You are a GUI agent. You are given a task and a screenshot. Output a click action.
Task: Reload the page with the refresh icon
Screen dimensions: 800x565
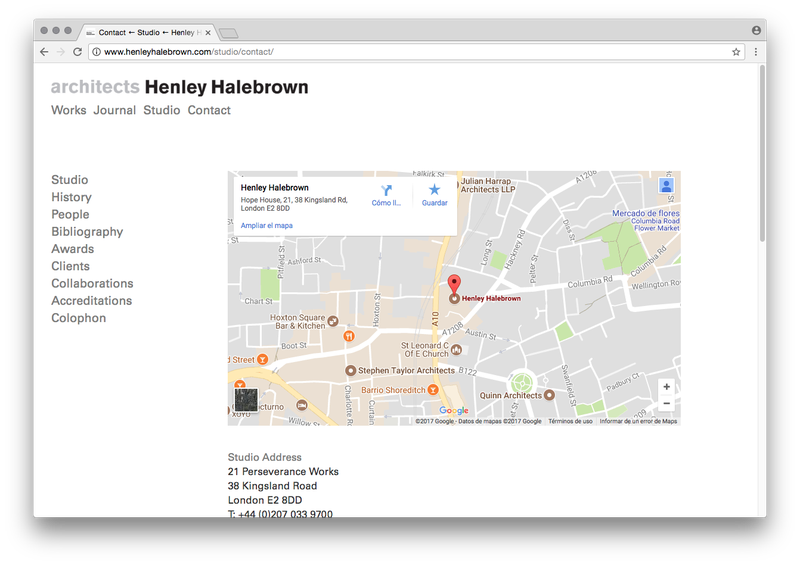pyautogui.click(x=78, y=52)
